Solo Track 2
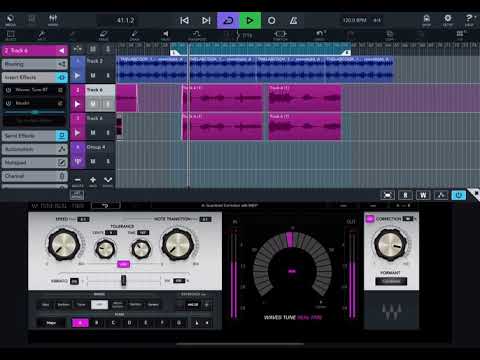The height and width of the screenshot is (360, 480). tap(108, 76)
